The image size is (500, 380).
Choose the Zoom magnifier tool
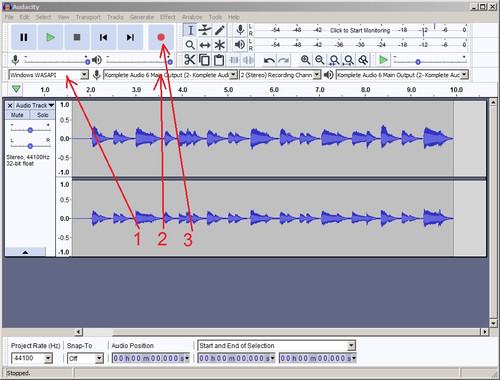(190, 45)
